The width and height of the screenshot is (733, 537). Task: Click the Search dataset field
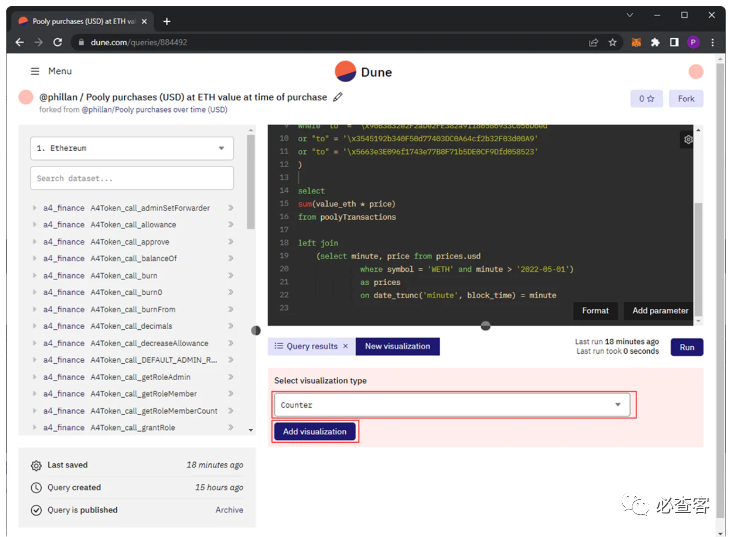tap(132, 178)
